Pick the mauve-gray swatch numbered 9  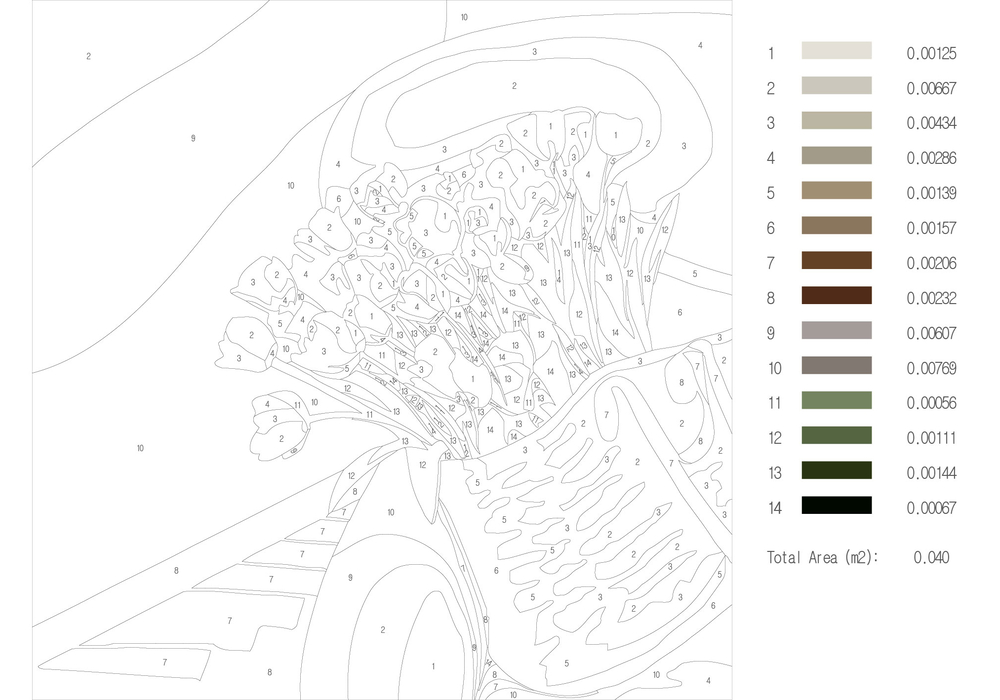point(836,331)
